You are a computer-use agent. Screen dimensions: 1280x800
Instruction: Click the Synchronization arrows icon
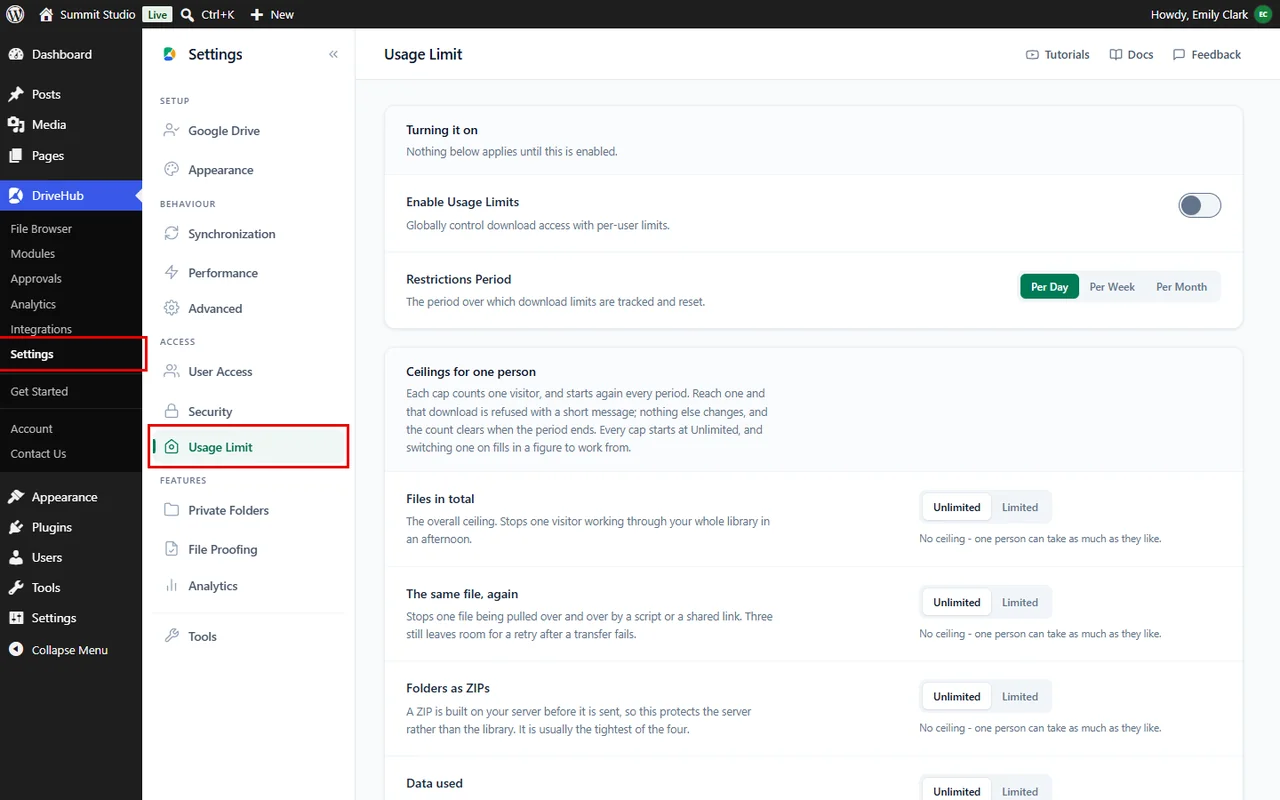tap(171, 233)
